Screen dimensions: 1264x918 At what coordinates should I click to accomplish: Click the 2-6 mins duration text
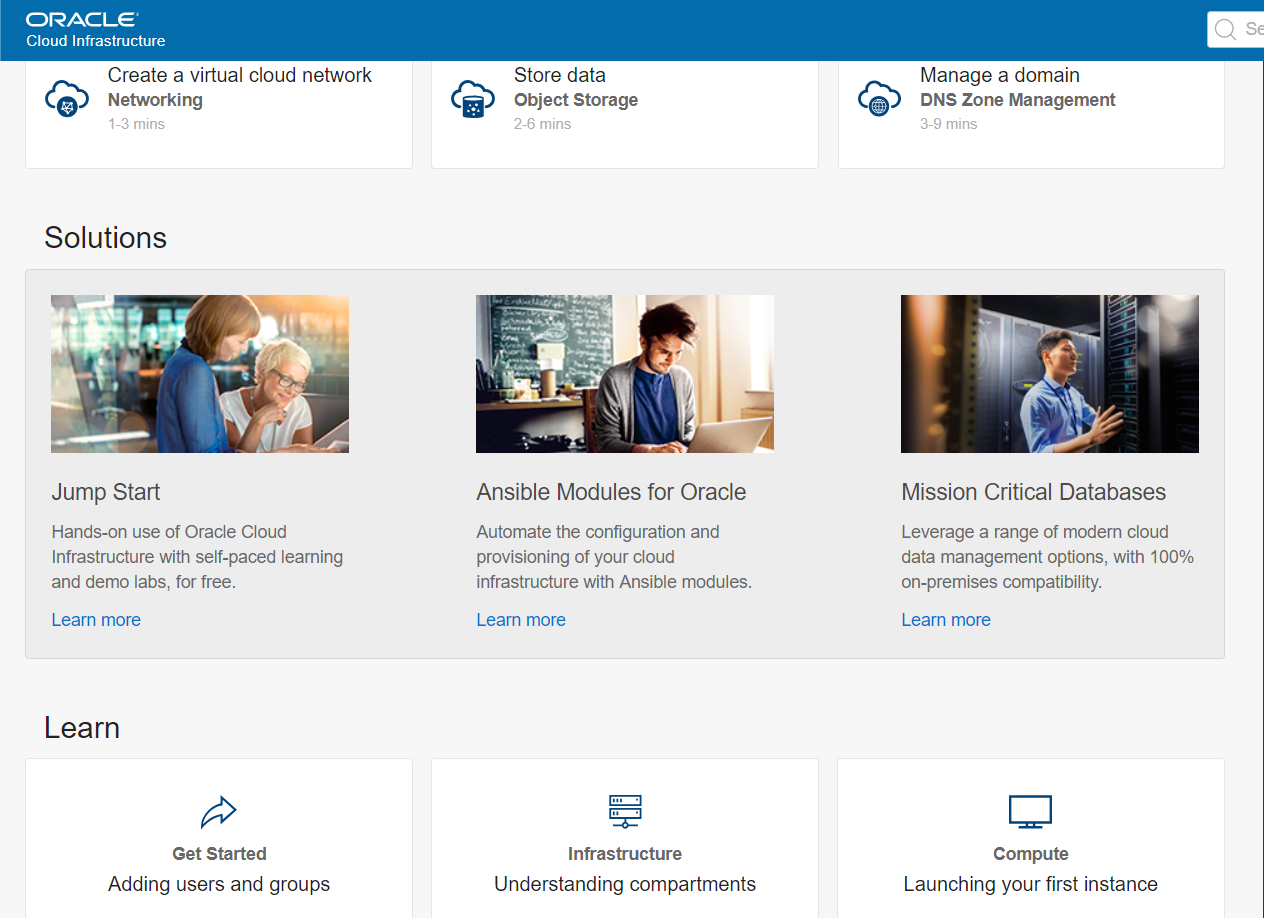pyautogui.click(x=543, y=124)
